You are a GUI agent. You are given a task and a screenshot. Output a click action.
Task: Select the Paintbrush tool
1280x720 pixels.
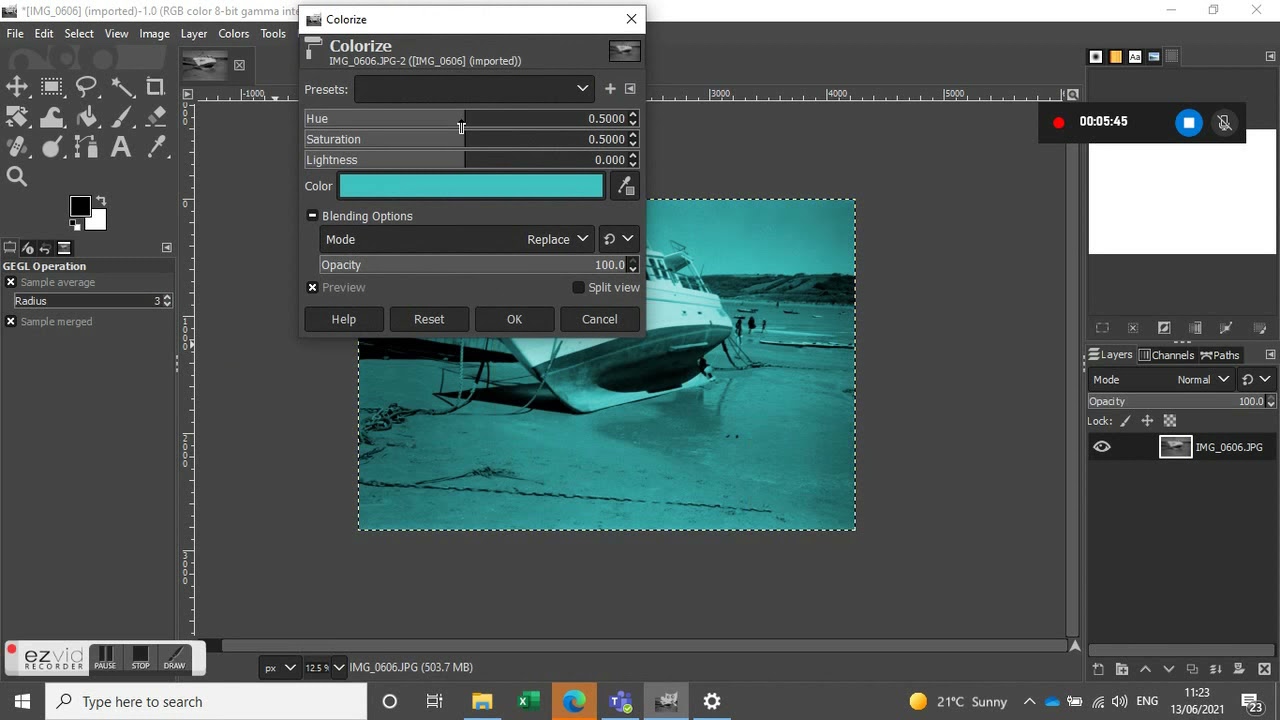[x=122, y=117]
